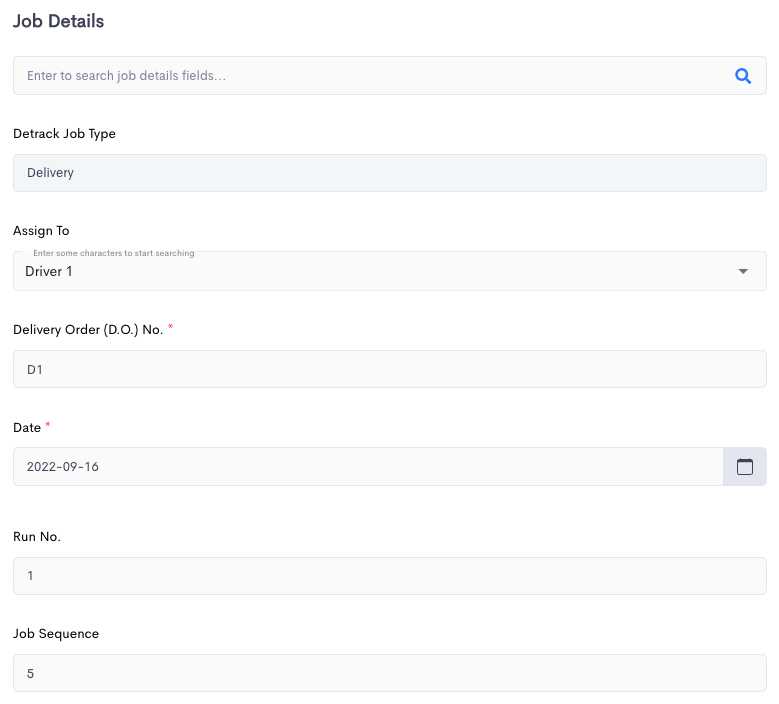Image resolution: width=779 pixels, height=704 pixels.
Task: Select the Driver 1 combo box
Action: (390, 271)
